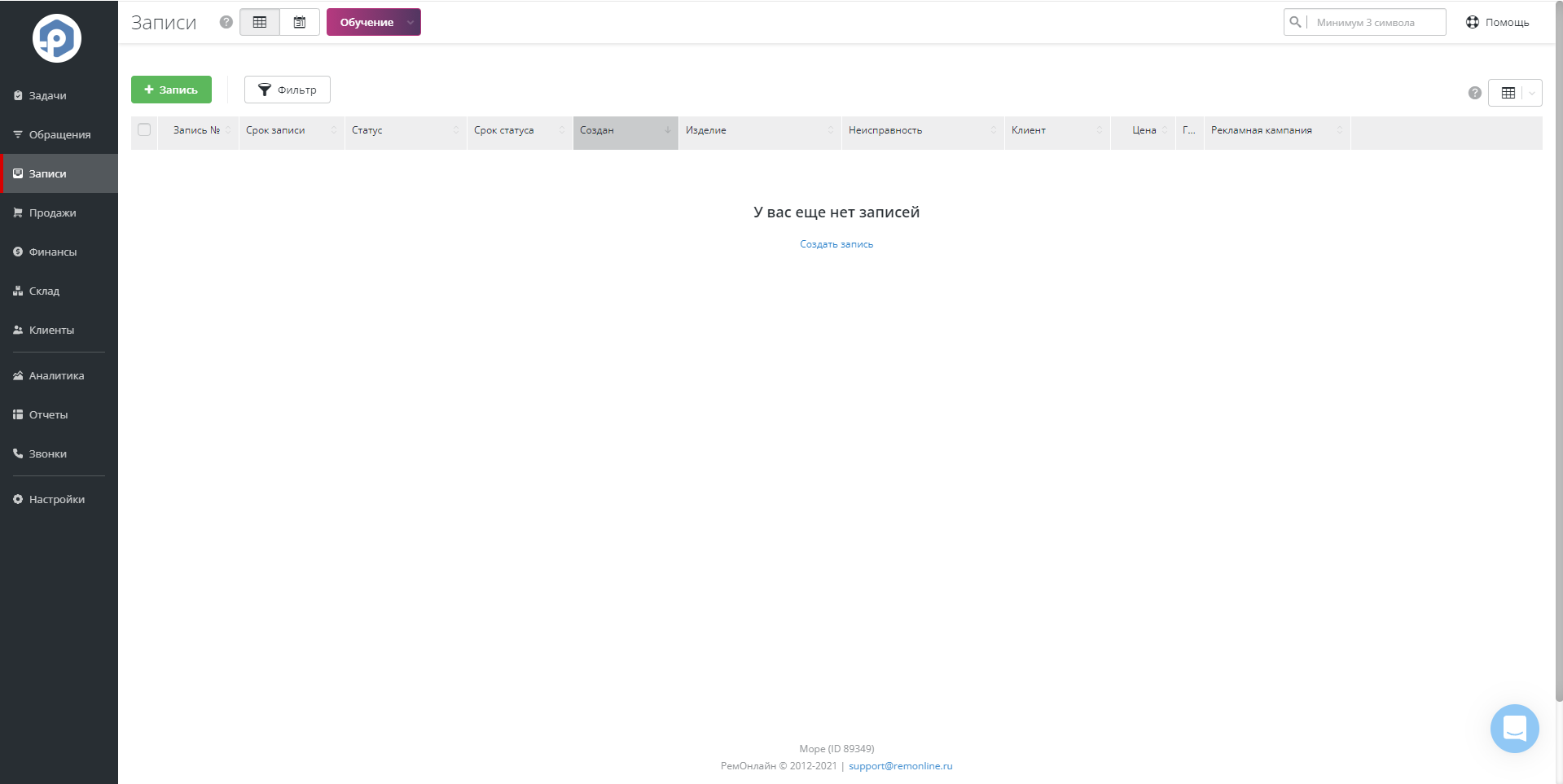The width and height of the screenshot is (1563, 784).
Task: Click the Отчеты list icon
Action: (18, 414)
